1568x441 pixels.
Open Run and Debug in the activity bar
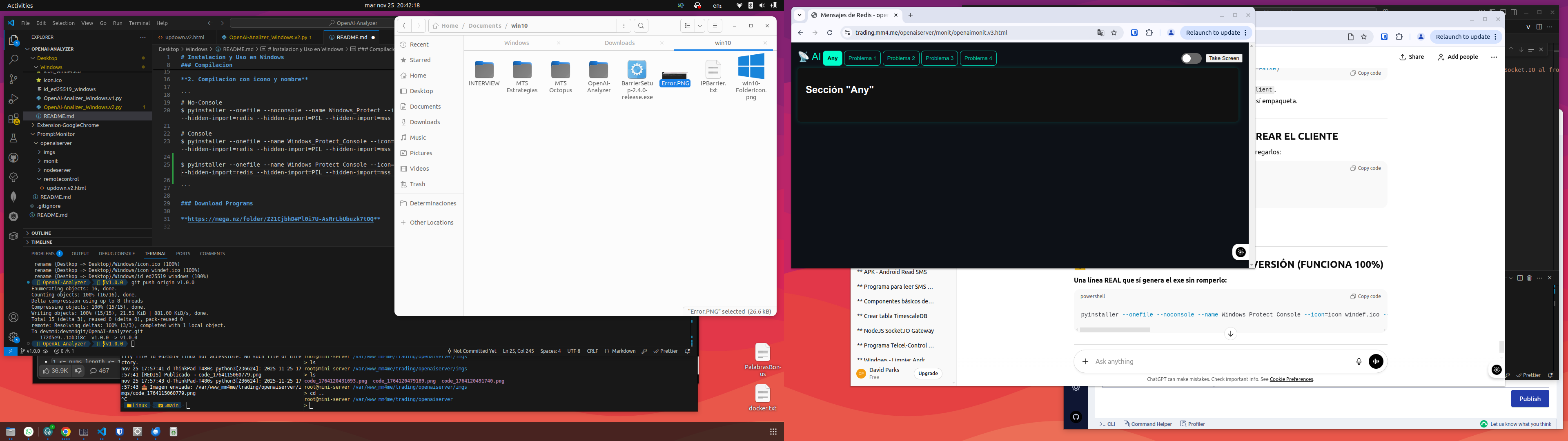pyautogui.click(x=13, y=99)
